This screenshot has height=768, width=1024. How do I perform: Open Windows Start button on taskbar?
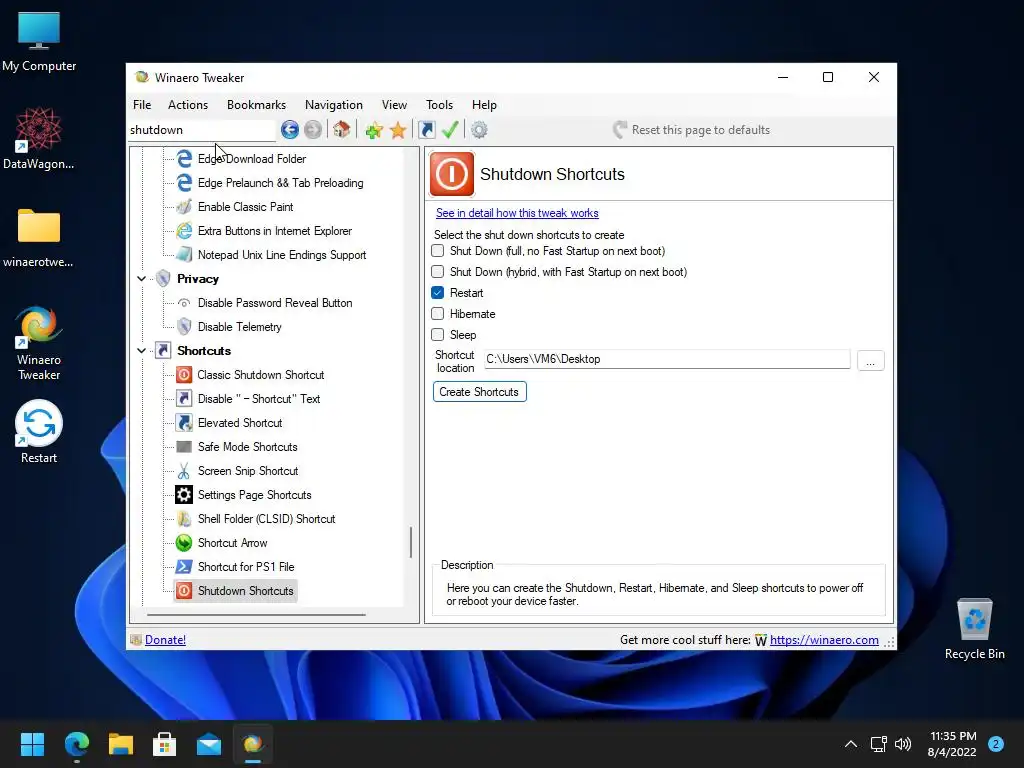[x=32, y=744]
